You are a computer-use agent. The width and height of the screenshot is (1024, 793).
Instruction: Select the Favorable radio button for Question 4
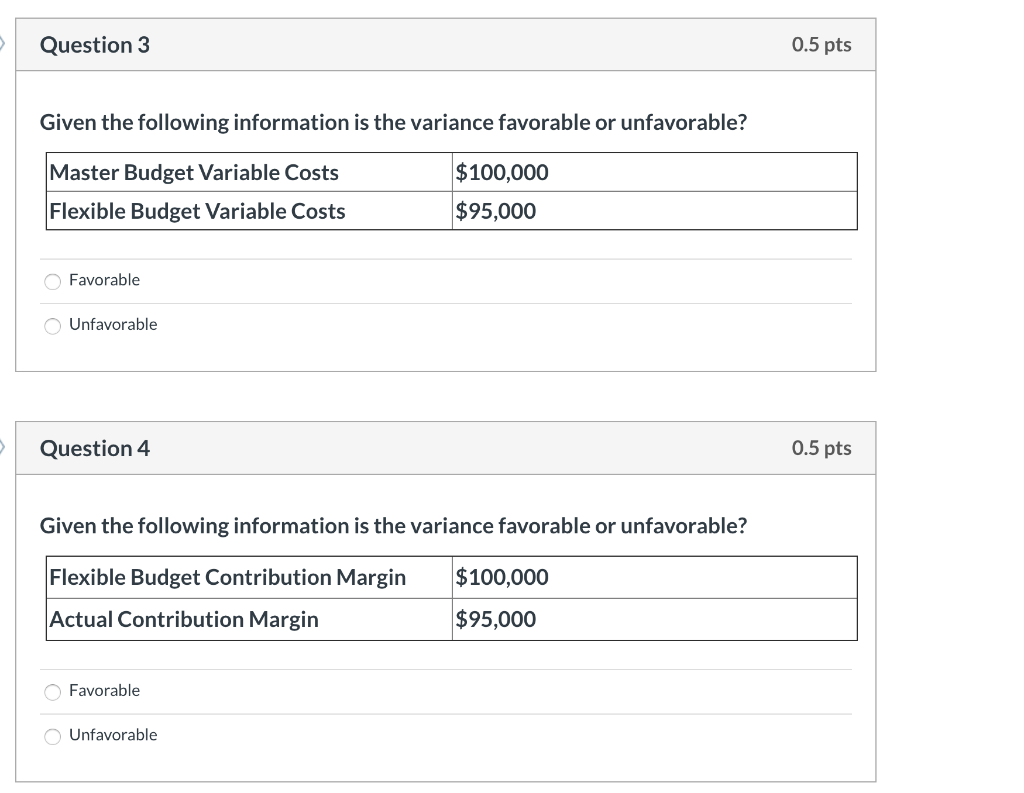point(52,691)
